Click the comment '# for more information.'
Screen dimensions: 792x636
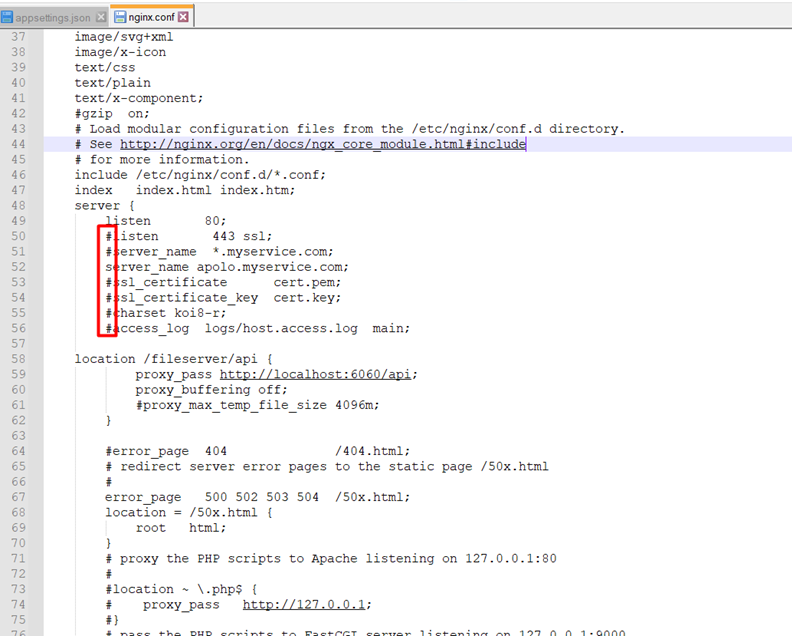162,160
